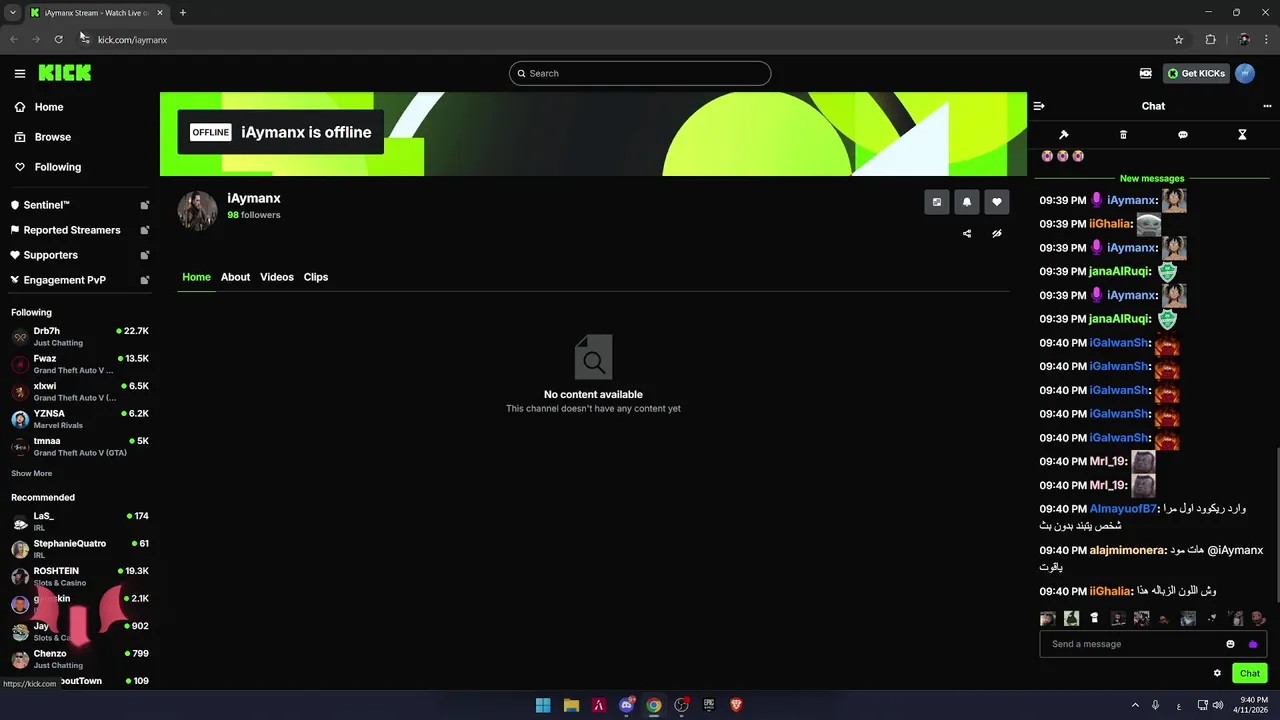Open chat three-dots options menu
Image resolution: width=1280 pixels, height=720 pixels.
click(x=1267, y=106)
